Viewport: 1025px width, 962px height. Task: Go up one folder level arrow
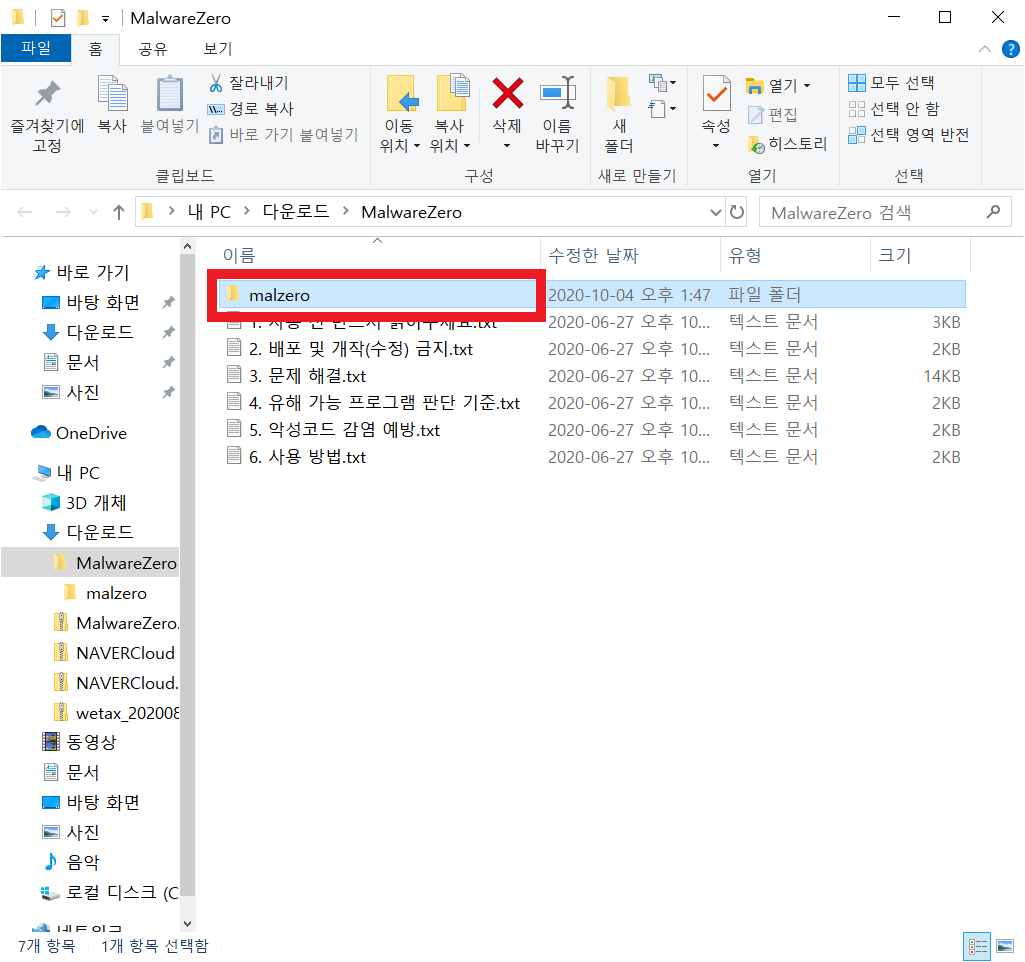tap(118, 212)
